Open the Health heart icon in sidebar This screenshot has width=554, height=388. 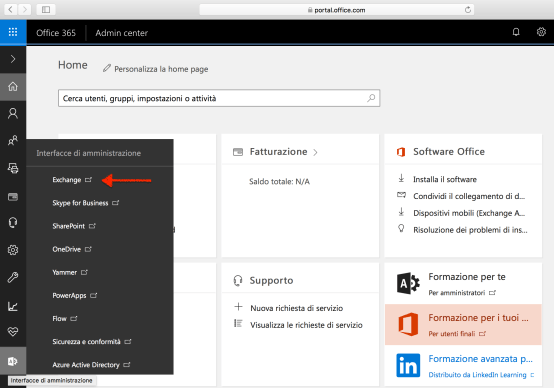pyautogui.click(x=13, y=332)
